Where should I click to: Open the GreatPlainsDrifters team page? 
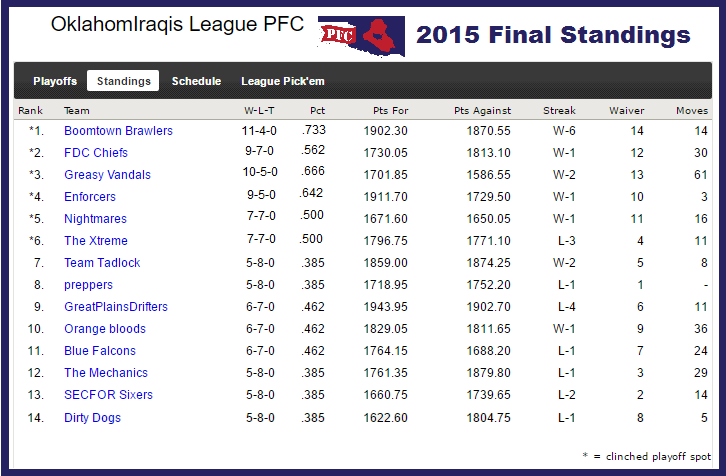[116, 307]
